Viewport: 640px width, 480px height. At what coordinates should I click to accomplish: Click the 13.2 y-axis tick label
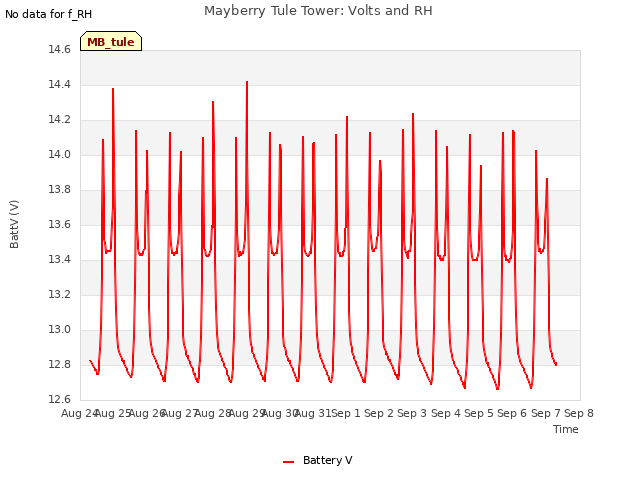60,294
